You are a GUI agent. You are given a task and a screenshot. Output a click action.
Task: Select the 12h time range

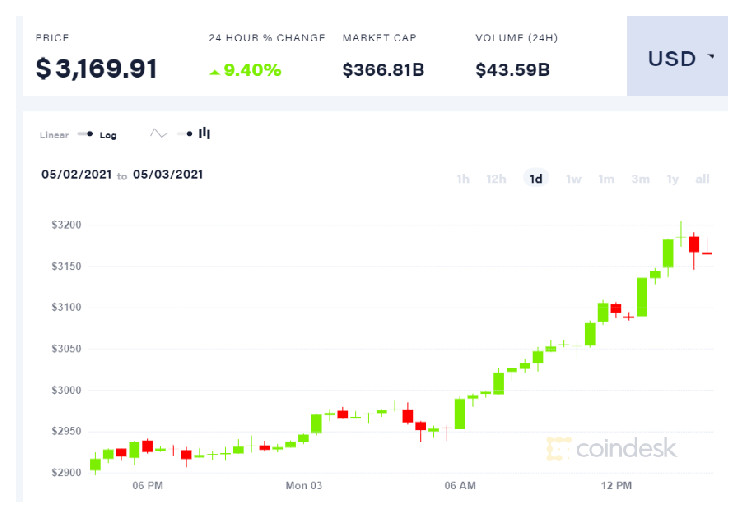coord(496,179)
